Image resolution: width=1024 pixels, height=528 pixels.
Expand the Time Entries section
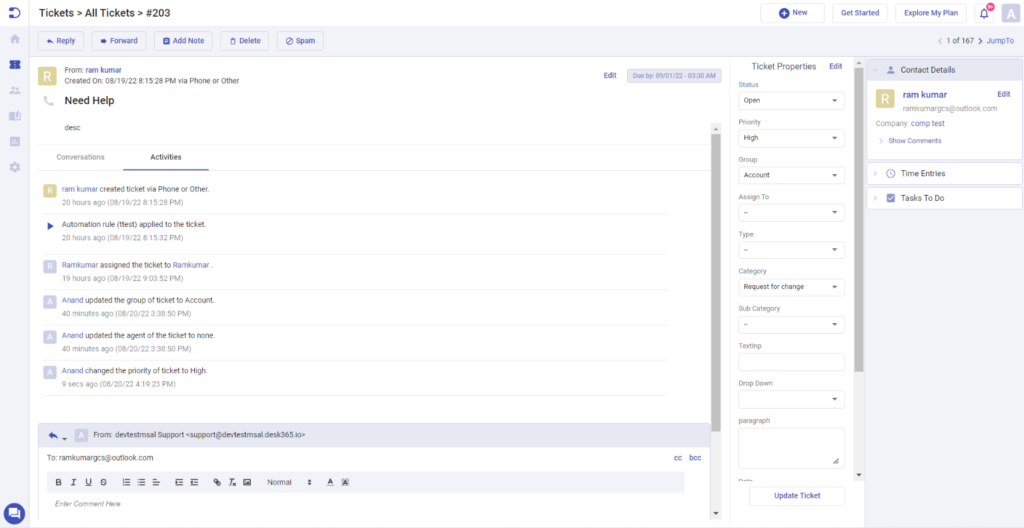tap(922, 174)
